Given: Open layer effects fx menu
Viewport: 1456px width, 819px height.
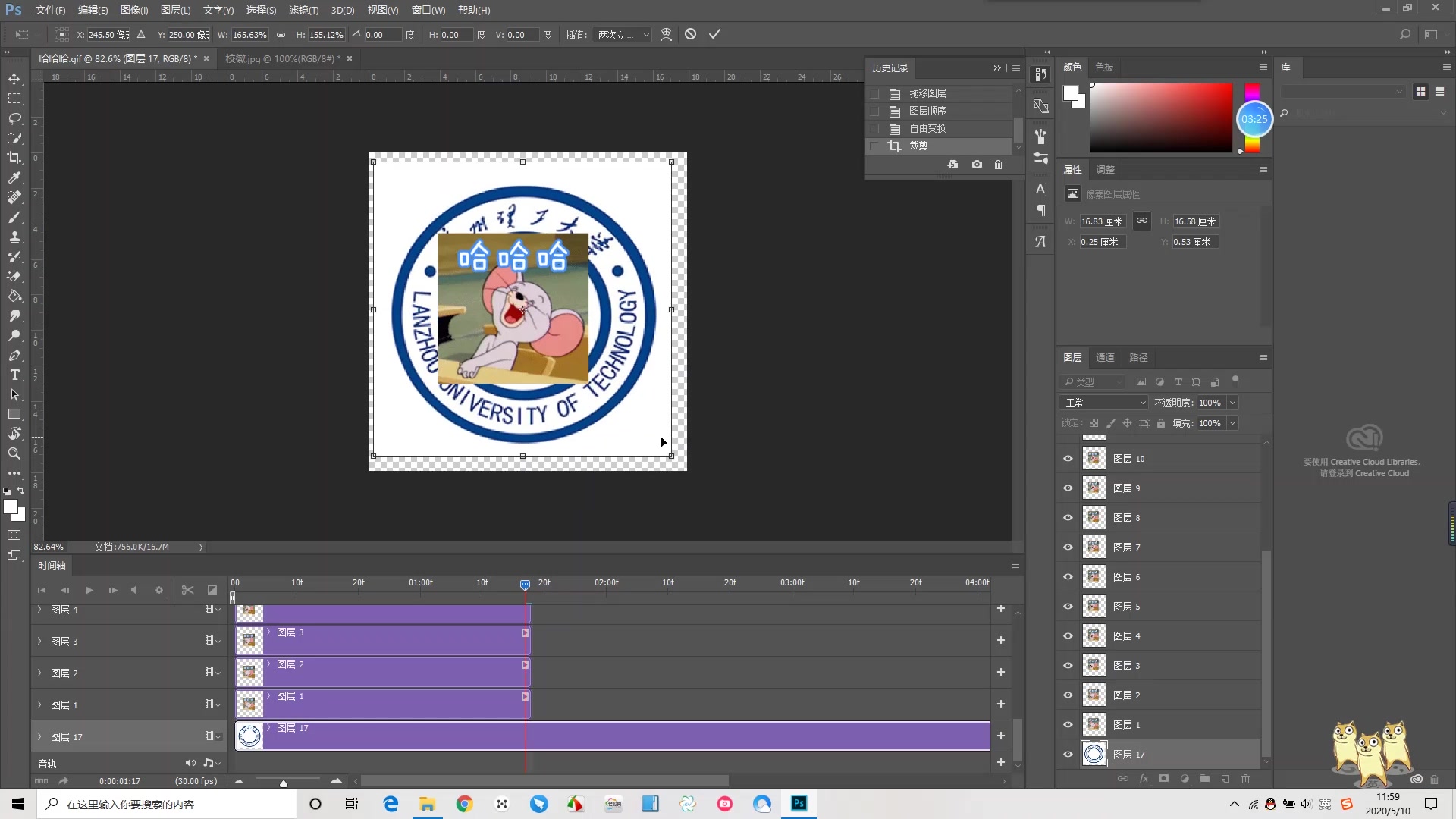Looking at the screenshot, I should 1144,779.
